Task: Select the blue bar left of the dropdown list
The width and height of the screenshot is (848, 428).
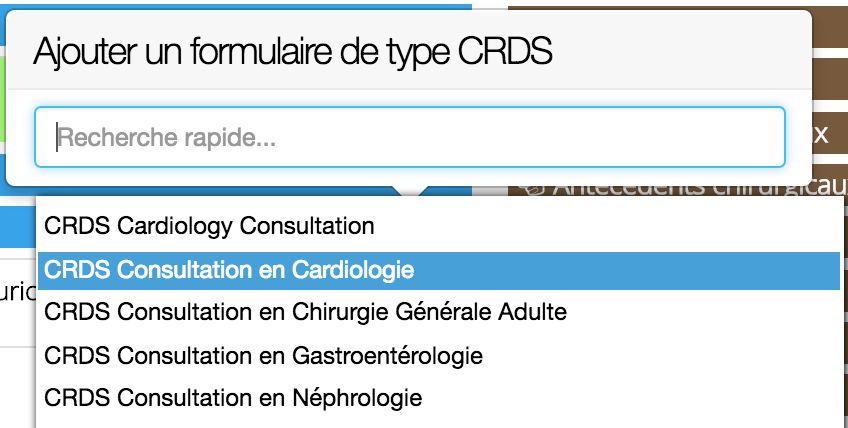Action: pyautogui.click(x=18, y=227)
